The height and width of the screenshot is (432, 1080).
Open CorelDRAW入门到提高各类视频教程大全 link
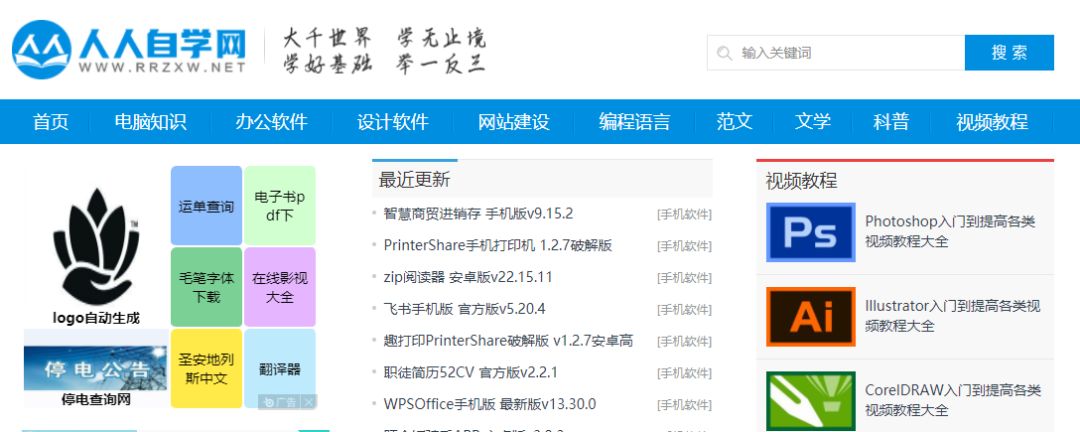pos(953,400)
